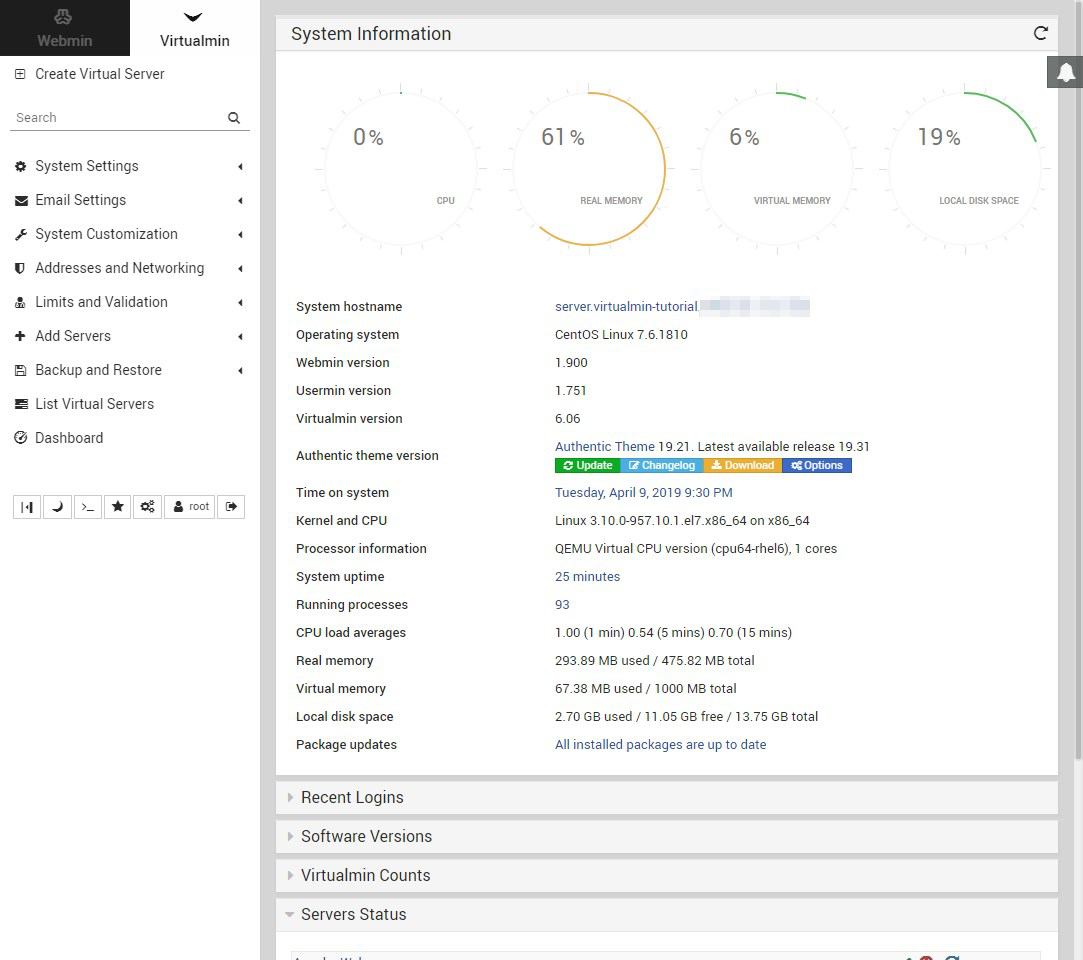Click the CPU usage gauge
Image resolution: width=1083 pixels, height=960 pixels.
[401, 169]
